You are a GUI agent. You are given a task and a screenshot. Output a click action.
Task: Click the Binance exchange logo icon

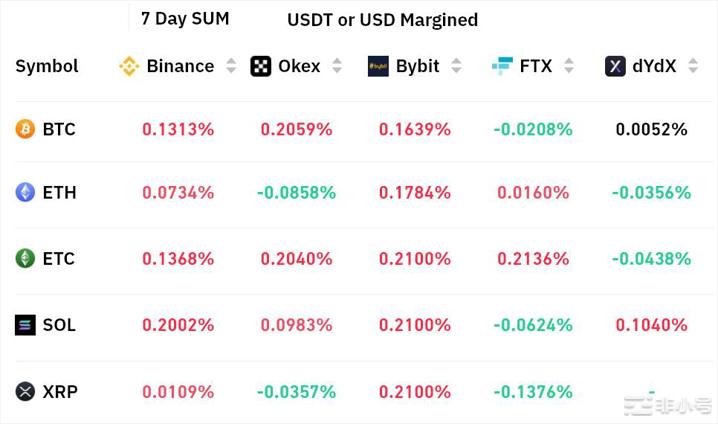point(129,66)
